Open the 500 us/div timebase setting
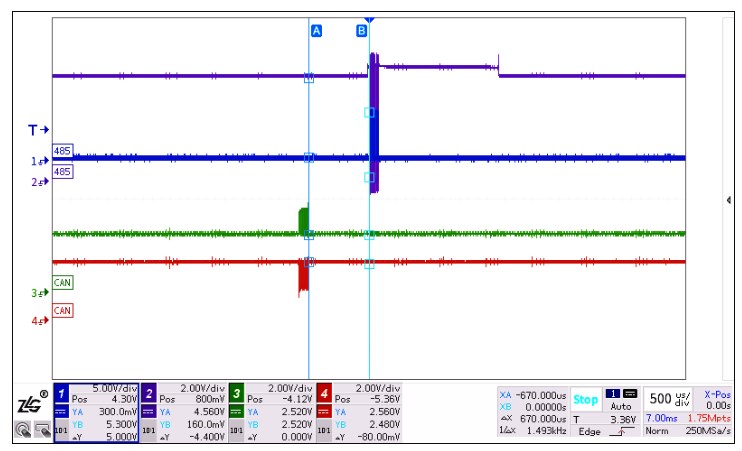 point(670,398)
